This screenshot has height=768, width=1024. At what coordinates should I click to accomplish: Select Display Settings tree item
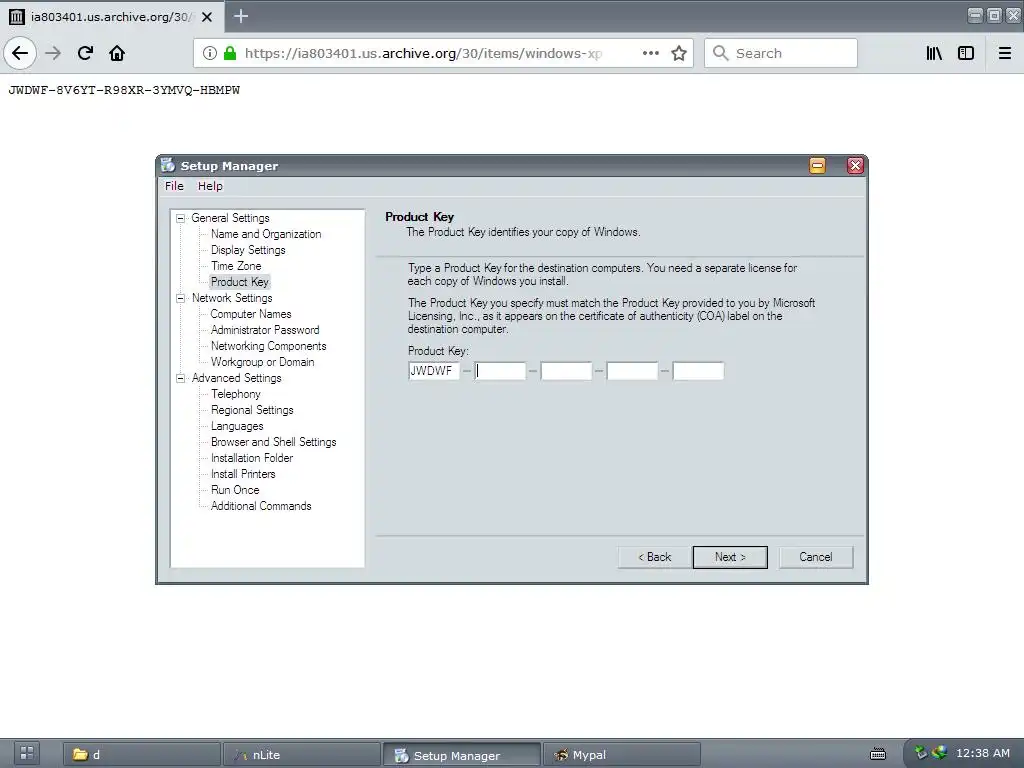point(248,250)
